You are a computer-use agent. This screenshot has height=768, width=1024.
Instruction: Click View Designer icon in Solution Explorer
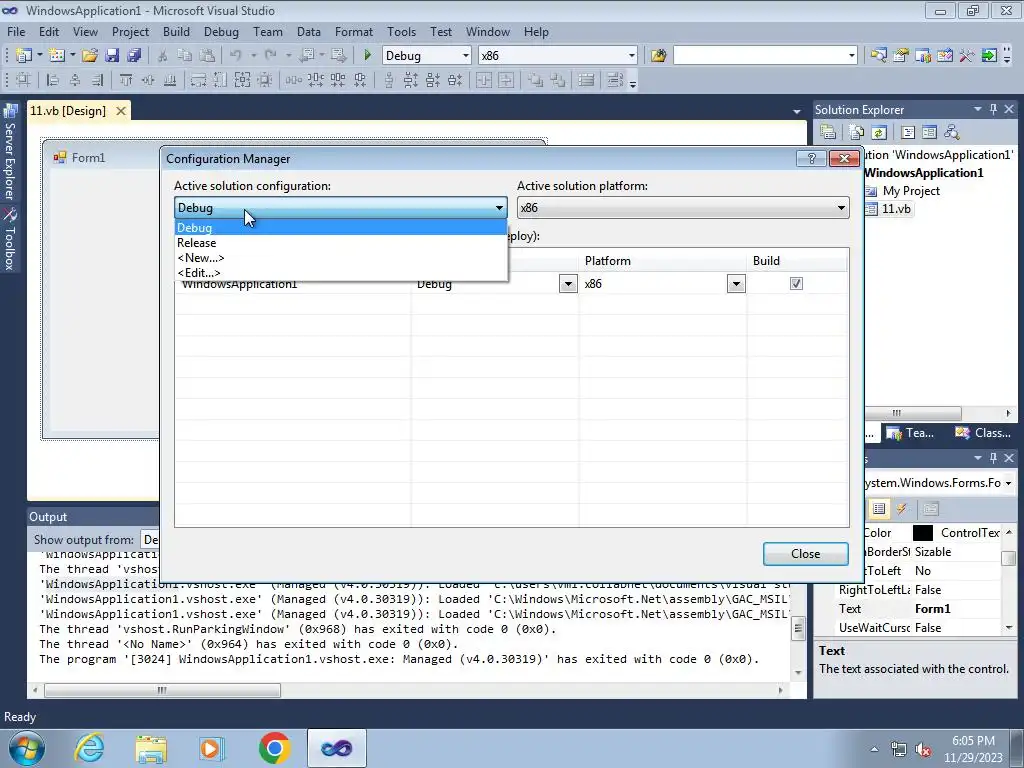(x=929, y=133)
